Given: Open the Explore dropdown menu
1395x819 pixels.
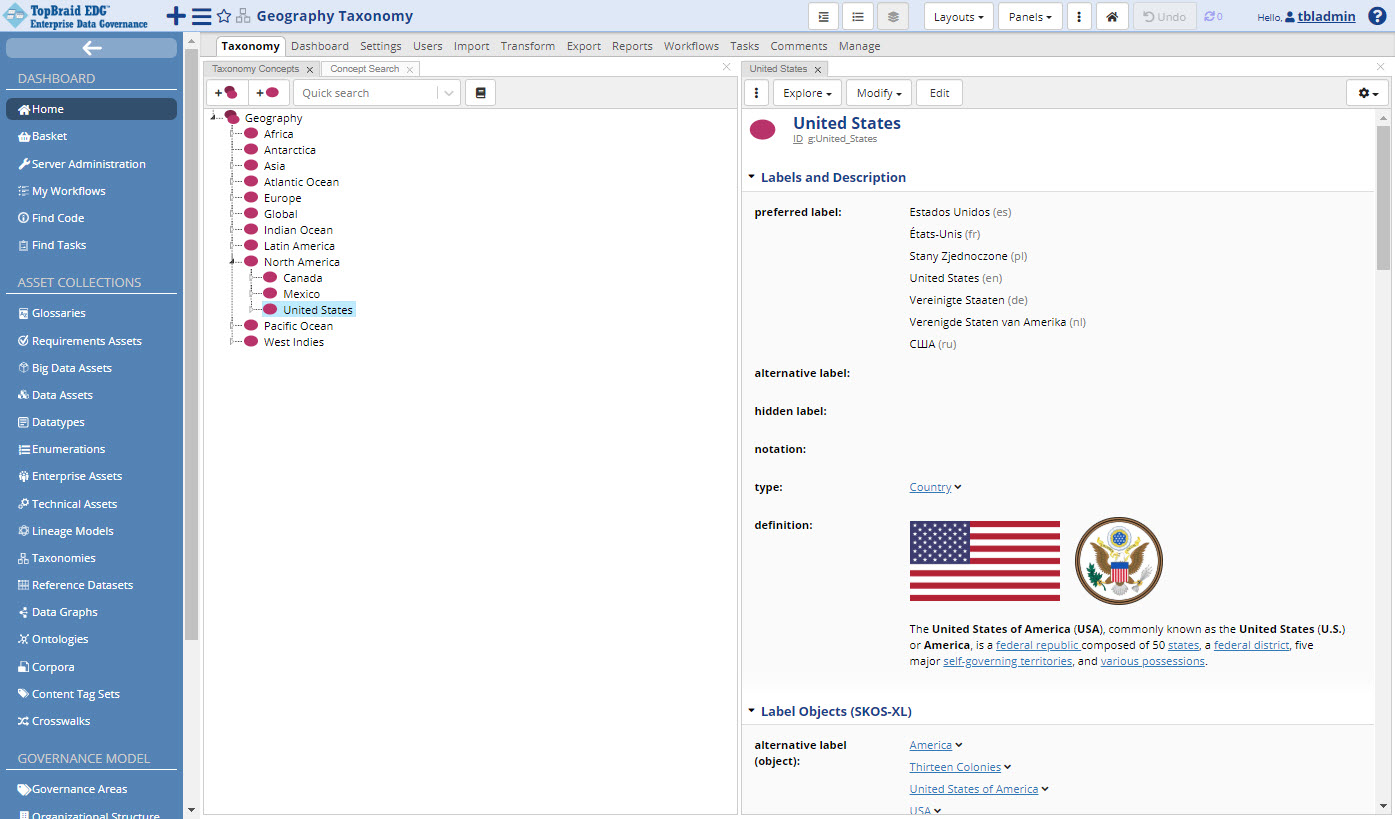Looking at the screenshot, I should point(807,93).
